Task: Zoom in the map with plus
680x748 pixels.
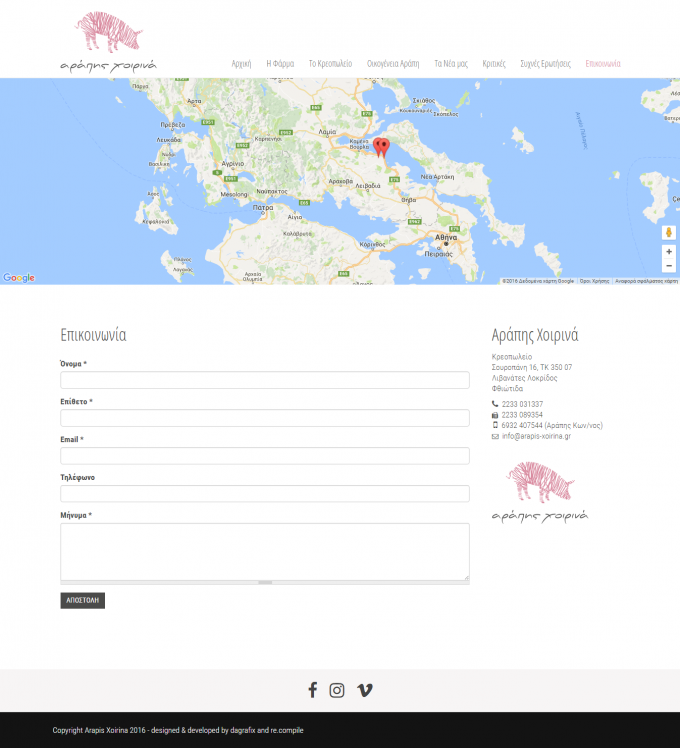Action: click(x=669, y=251)
